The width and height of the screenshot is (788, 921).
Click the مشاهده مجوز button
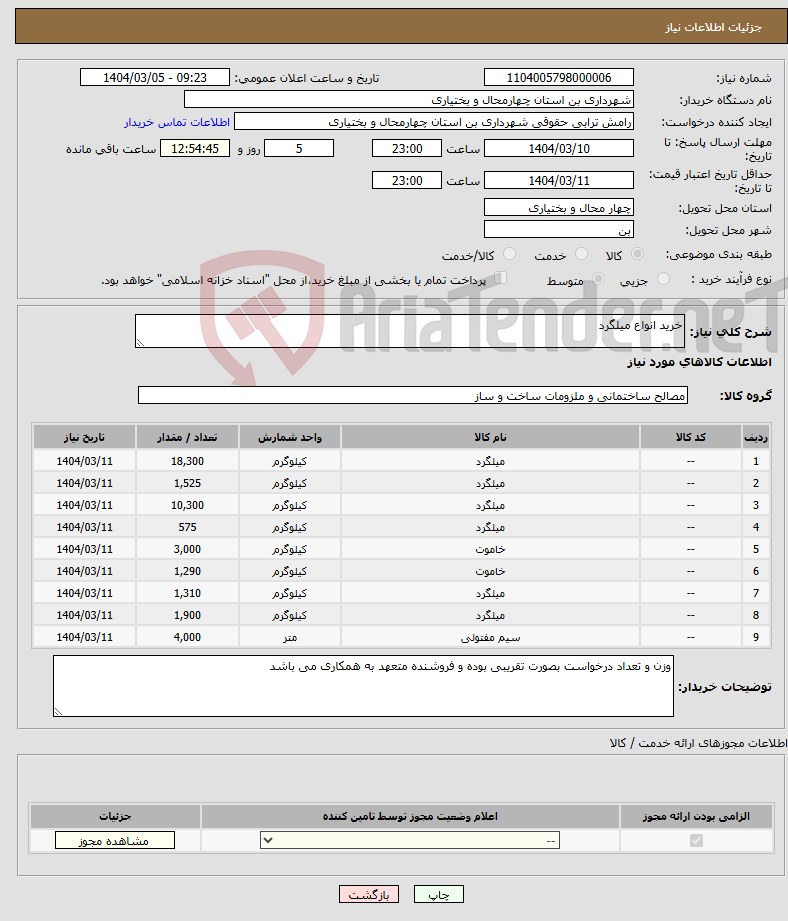tap(115, 841)
